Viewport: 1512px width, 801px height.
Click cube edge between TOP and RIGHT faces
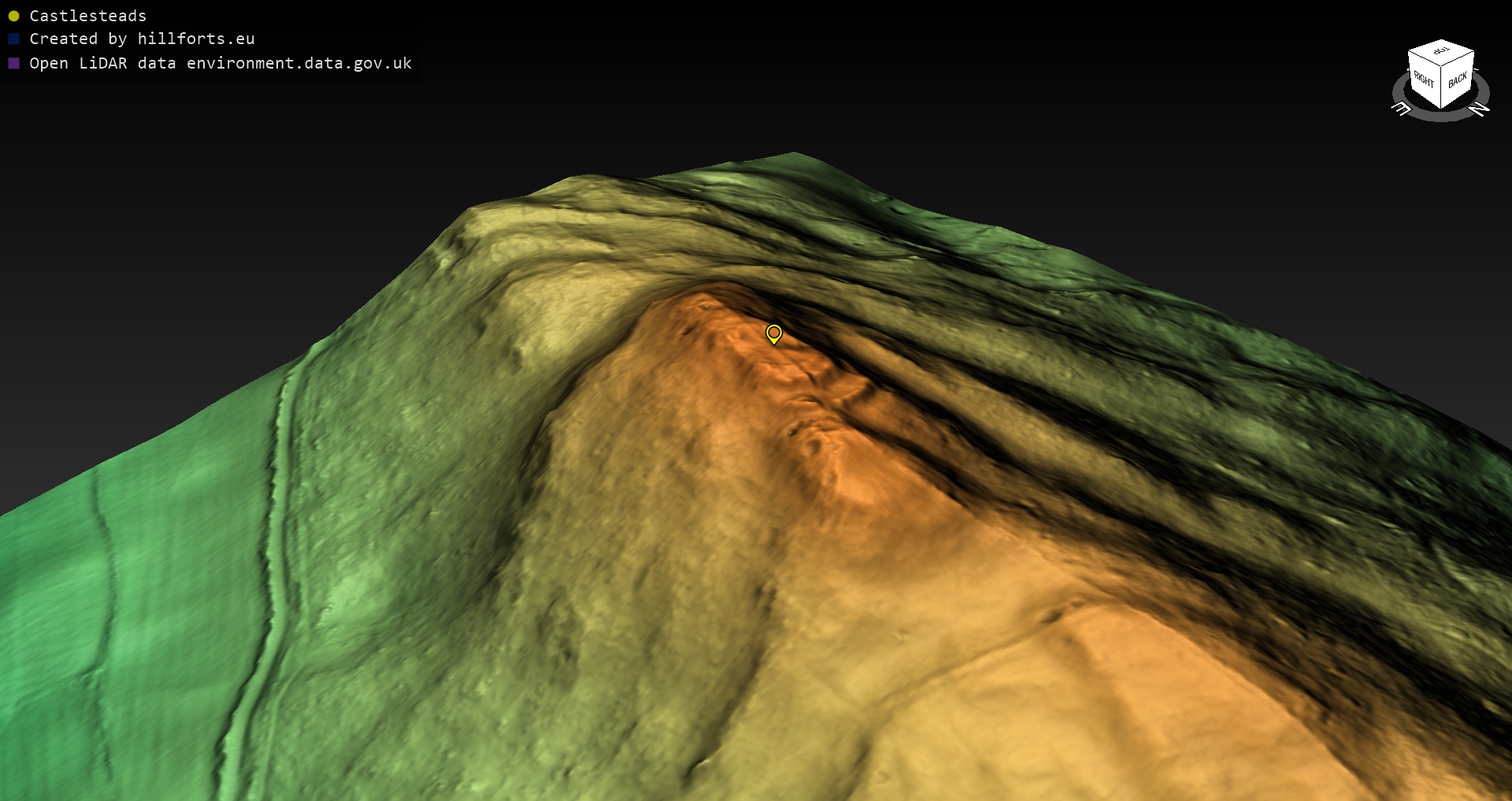[1424, 60]
